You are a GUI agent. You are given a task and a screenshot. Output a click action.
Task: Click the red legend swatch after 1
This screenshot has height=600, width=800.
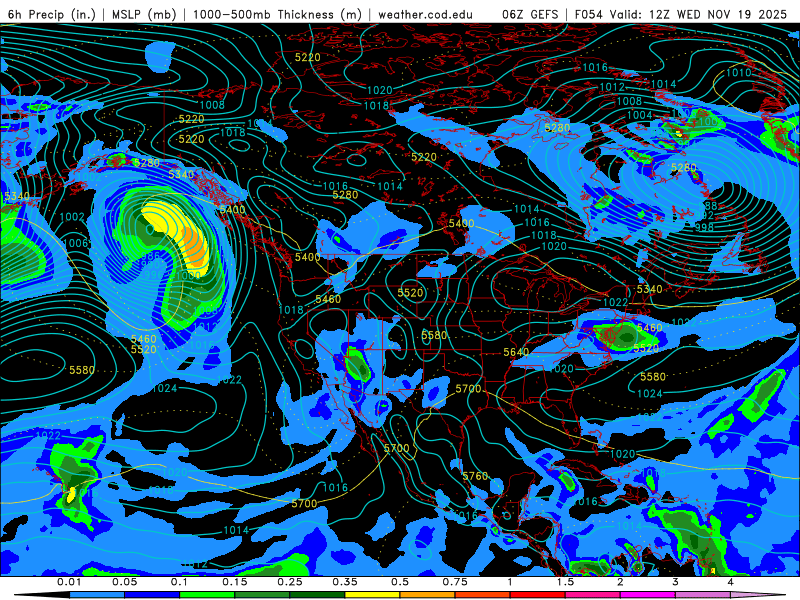pyautogui.click(x=538, y=595)
